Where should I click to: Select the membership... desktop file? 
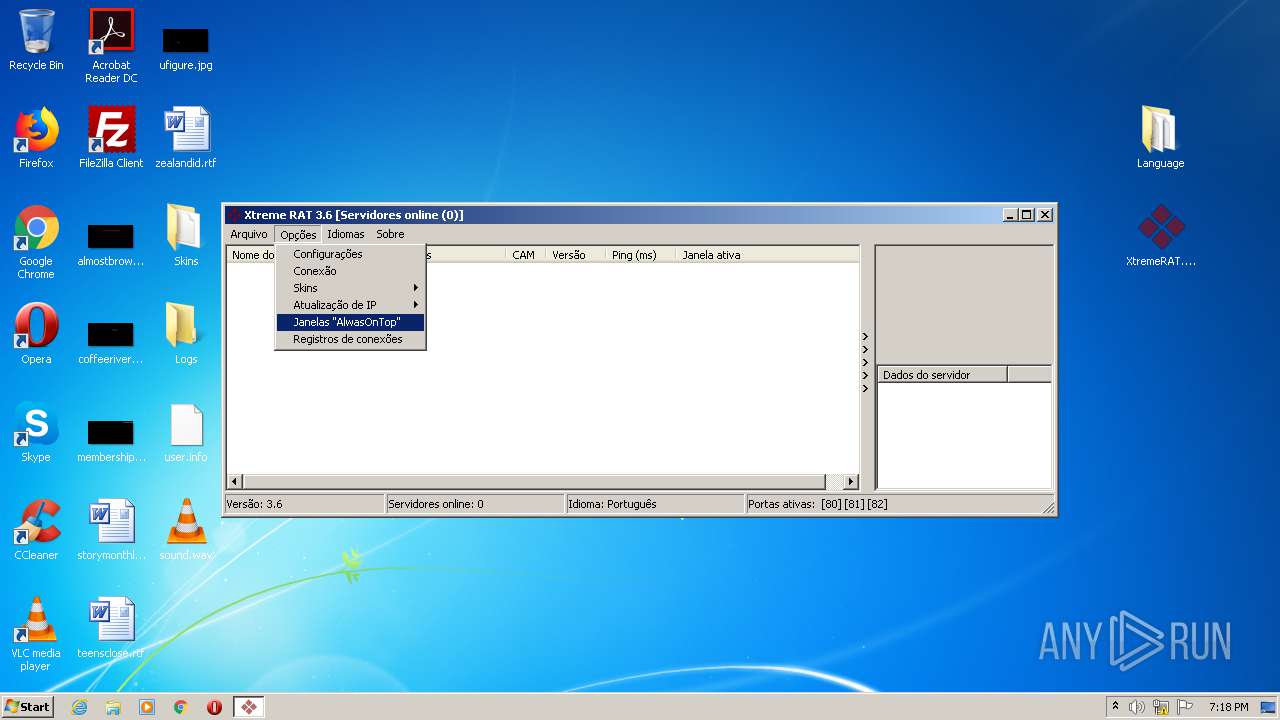click(111, 440)
